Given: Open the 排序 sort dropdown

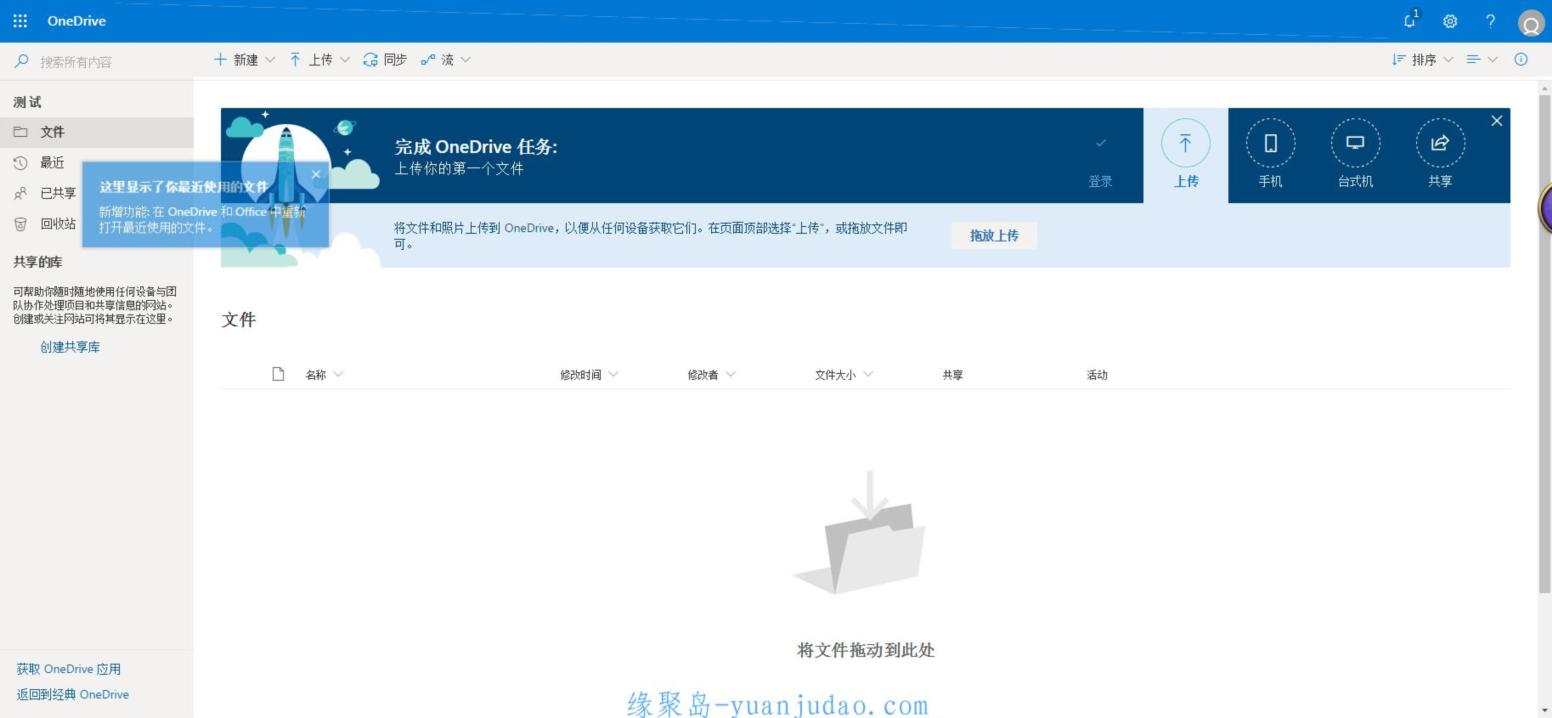Looking at the screenshot, I should (1423, 60).
